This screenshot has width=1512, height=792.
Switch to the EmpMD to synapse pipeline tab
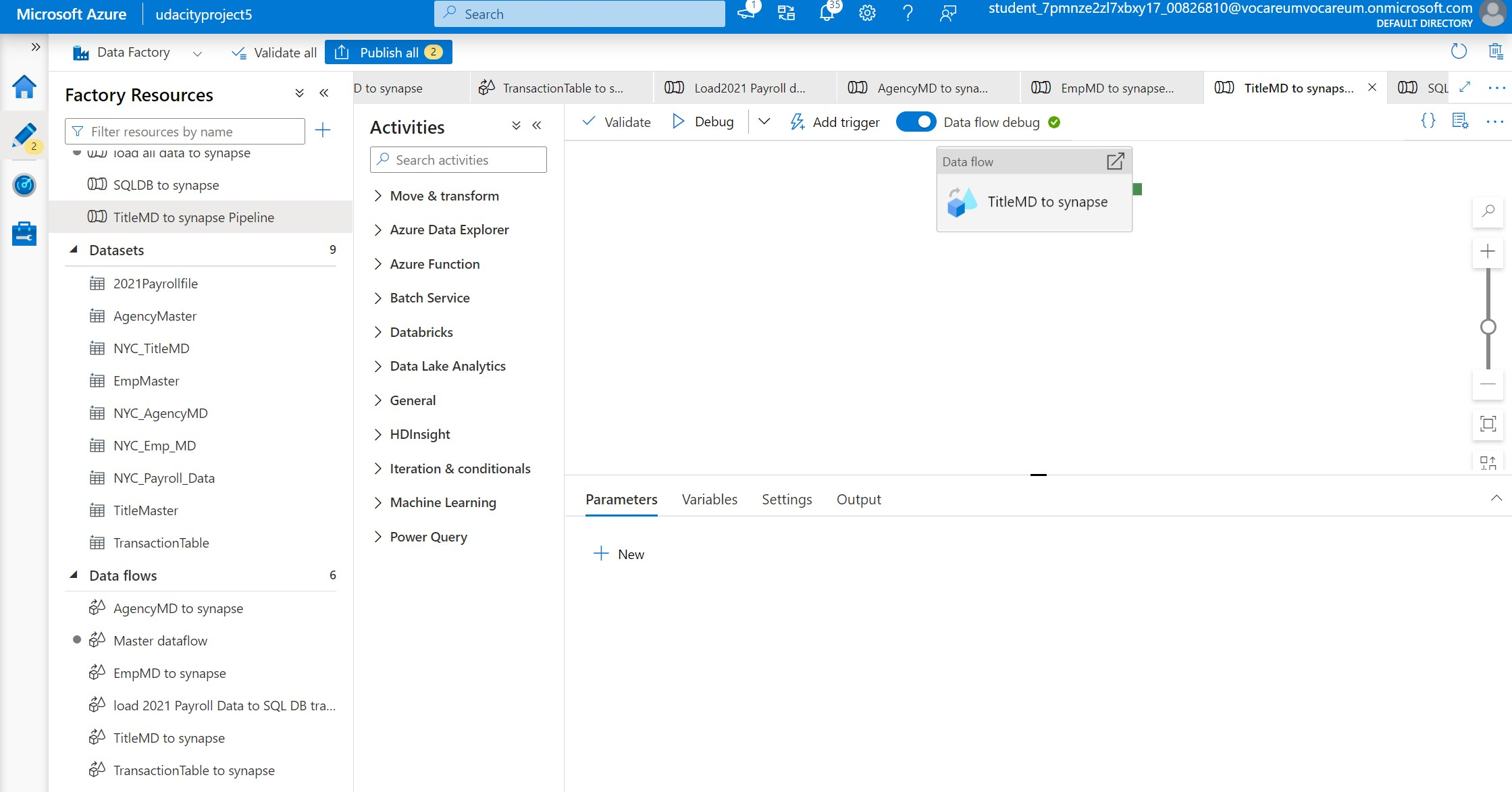(1111, 88)
